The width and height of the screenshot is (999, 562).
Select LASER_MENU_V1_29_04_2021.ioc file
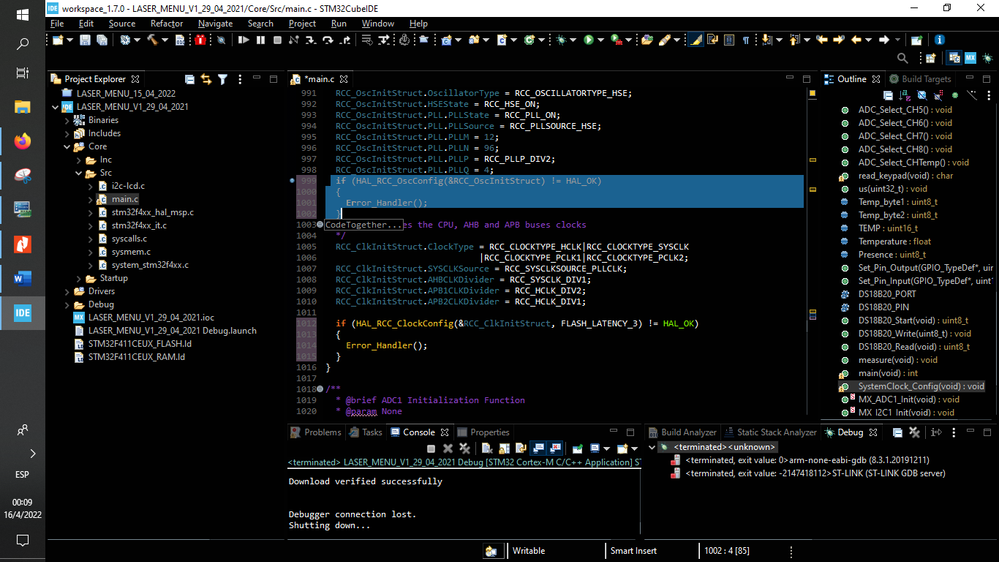(x=144, y=317)
